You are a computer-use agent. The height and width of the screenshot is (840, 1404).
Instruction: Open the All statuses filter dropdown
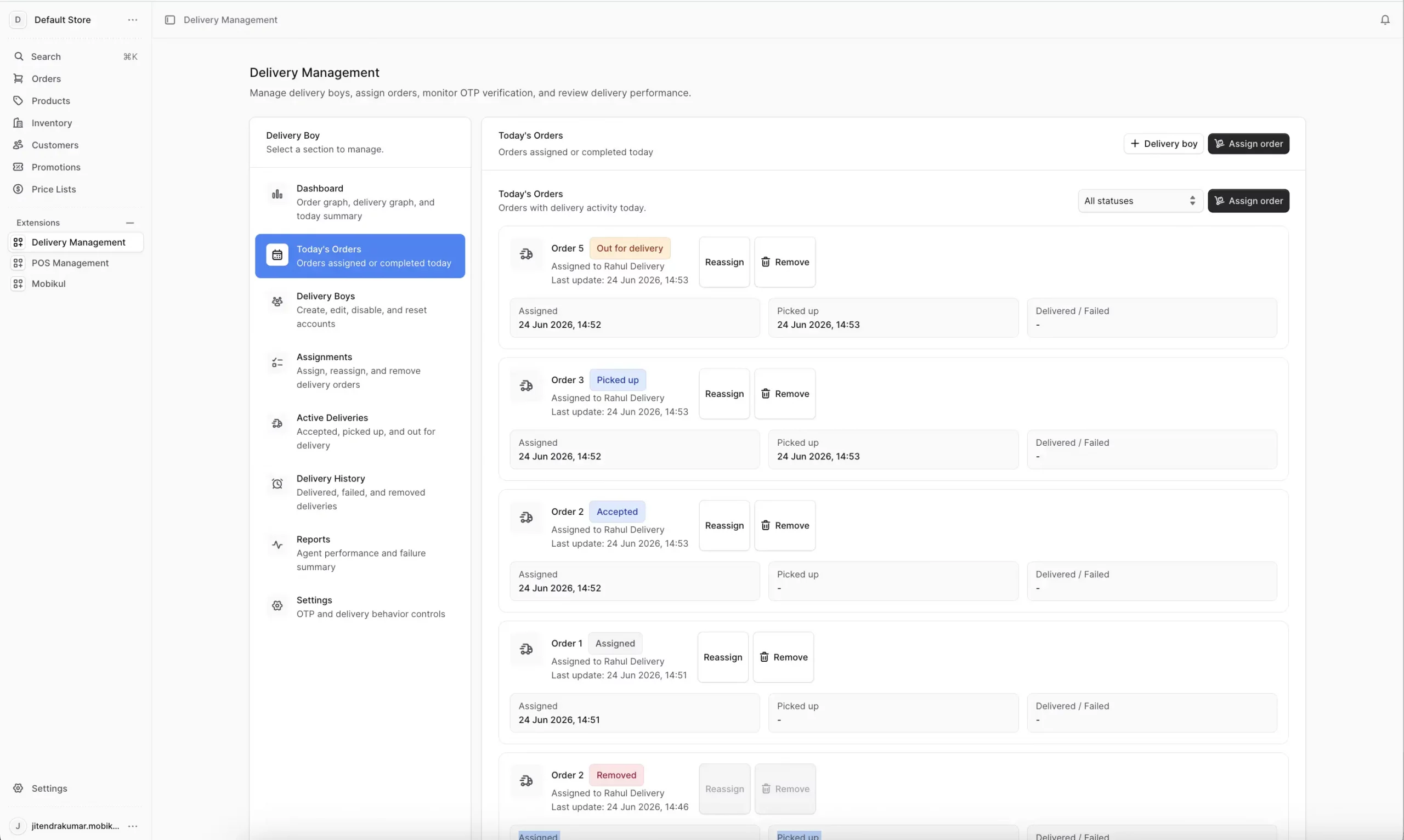point(1140,201)
